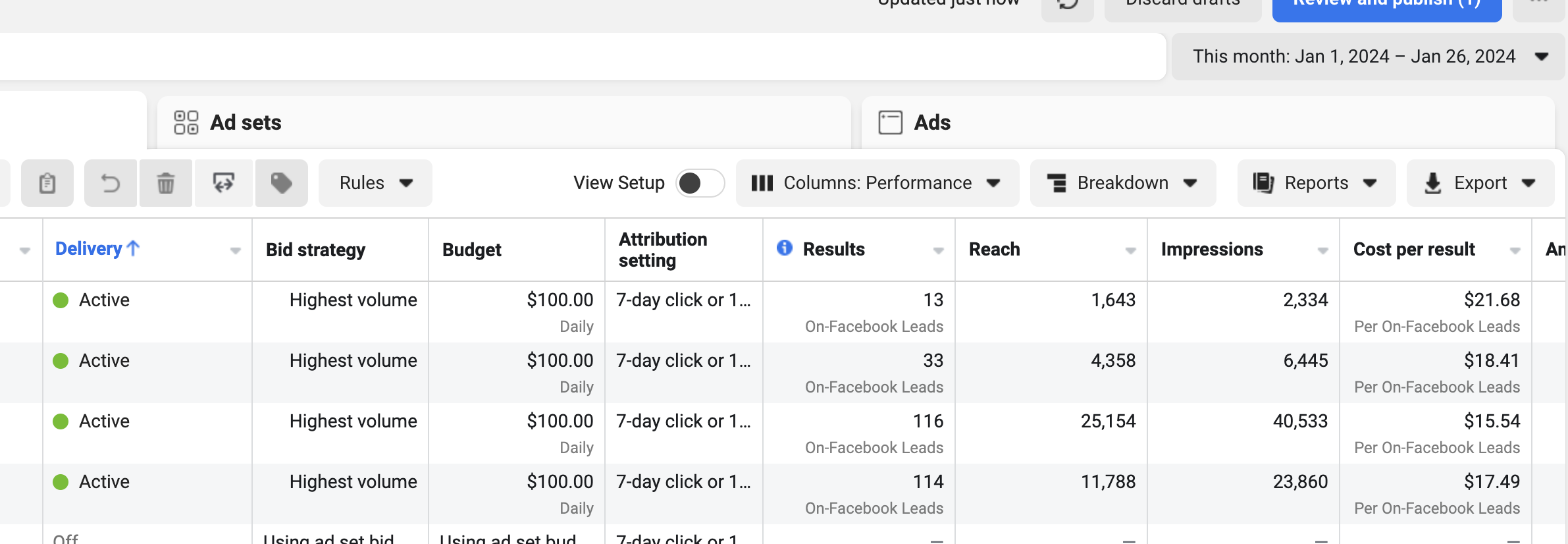Select the first row's $100.00 budget cell

click(x=560, y=300)
